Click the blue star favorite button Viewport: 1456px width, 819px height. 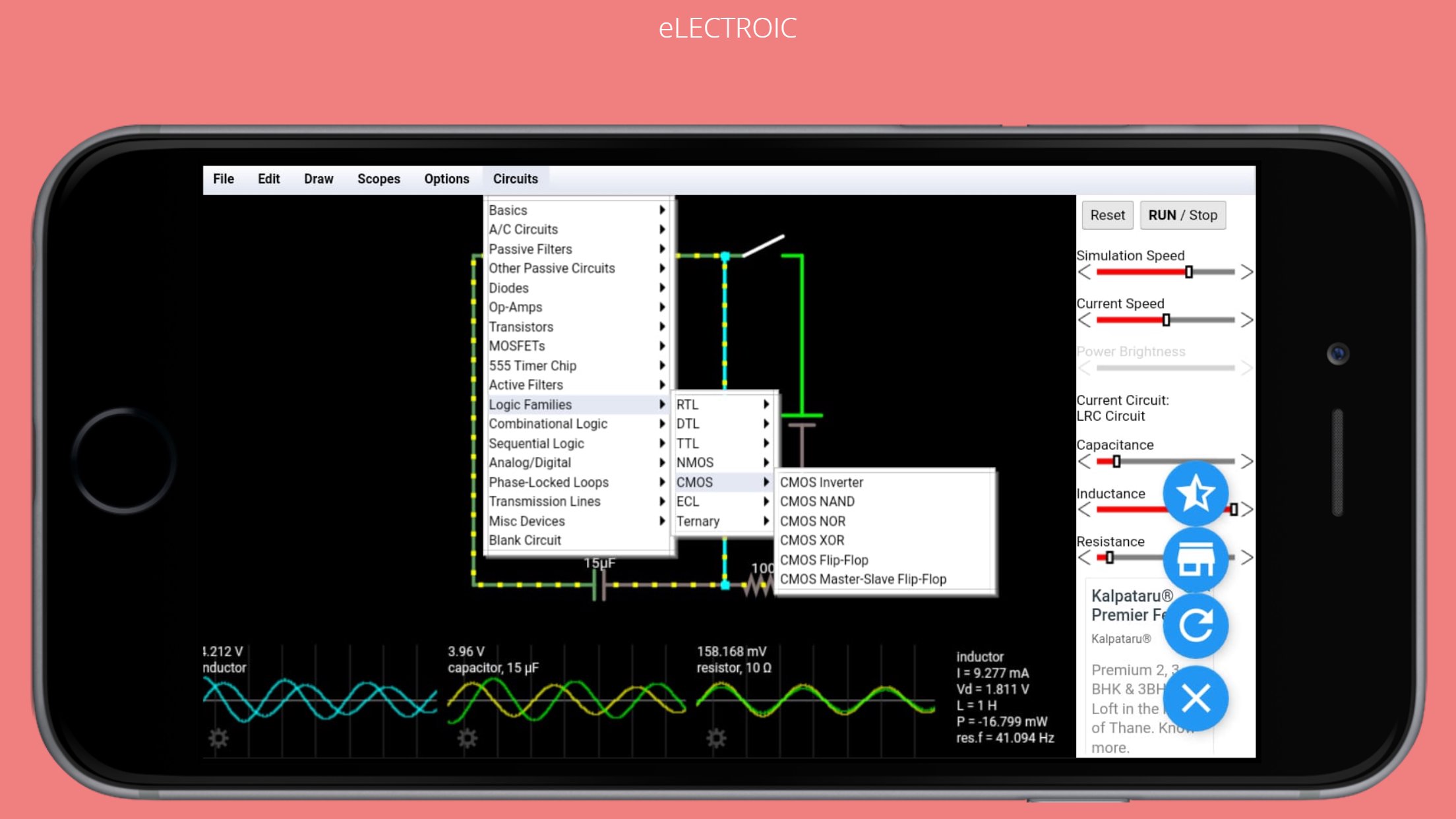pyautogui.click(x=1195, y=493)
